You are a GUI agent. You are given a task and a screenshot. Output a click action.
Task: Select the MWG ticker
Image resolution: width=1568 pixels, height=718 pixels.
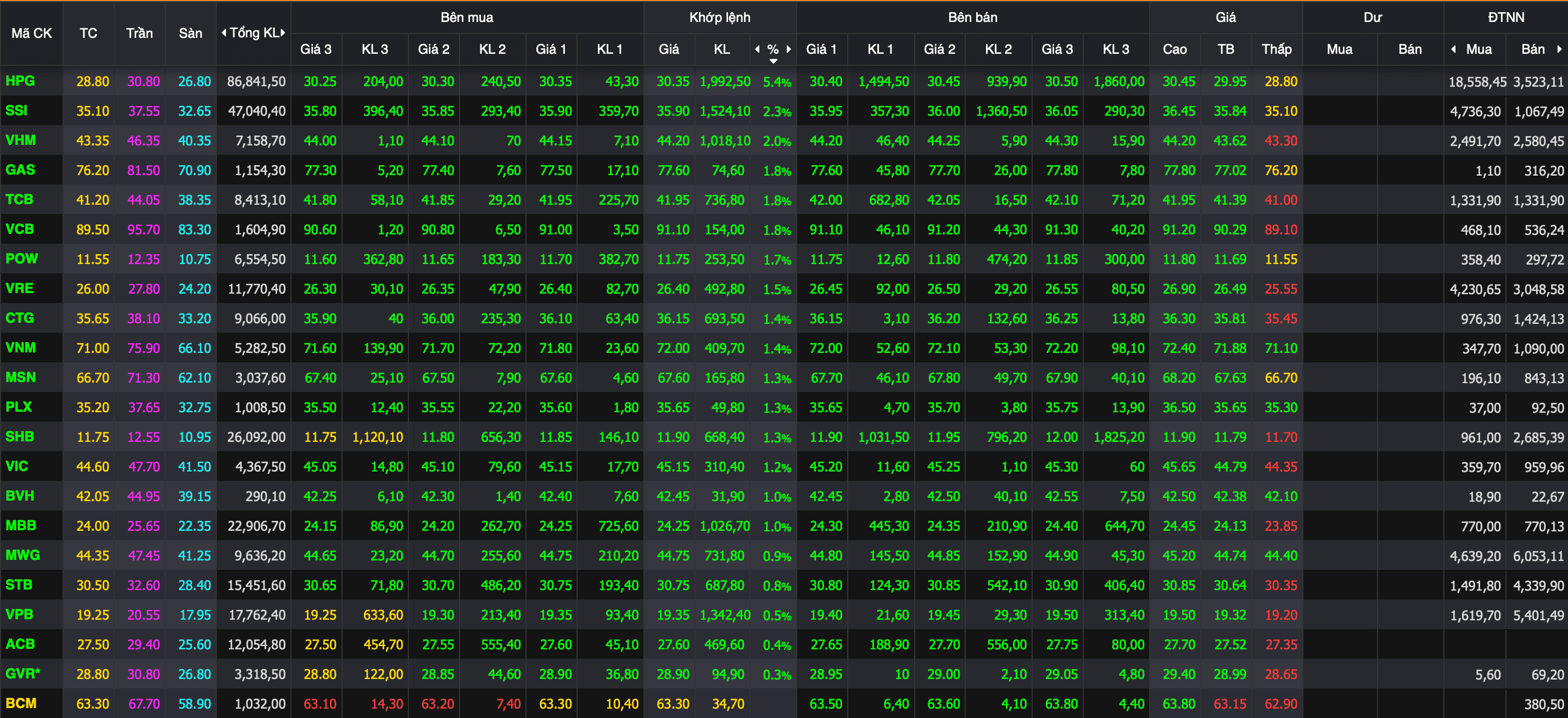(23, 555)
